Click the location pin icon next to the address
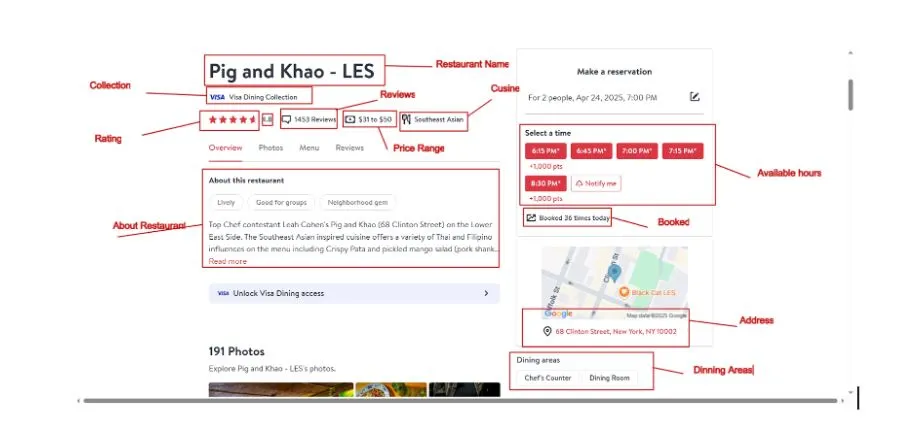The image size is (905, 434). coord(547,331)
